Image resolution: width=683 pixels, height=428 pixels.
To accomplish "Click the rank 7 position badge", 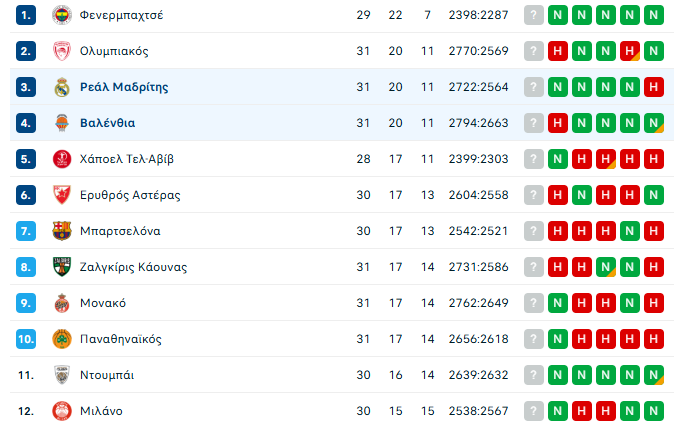I will [x=26, y=231].
